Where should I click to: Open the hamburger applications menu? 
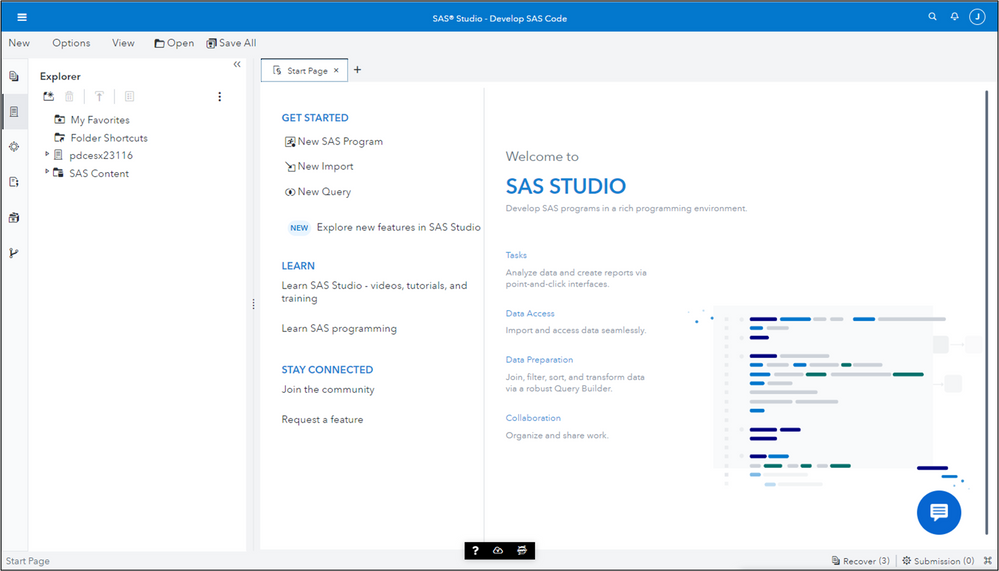22,17
